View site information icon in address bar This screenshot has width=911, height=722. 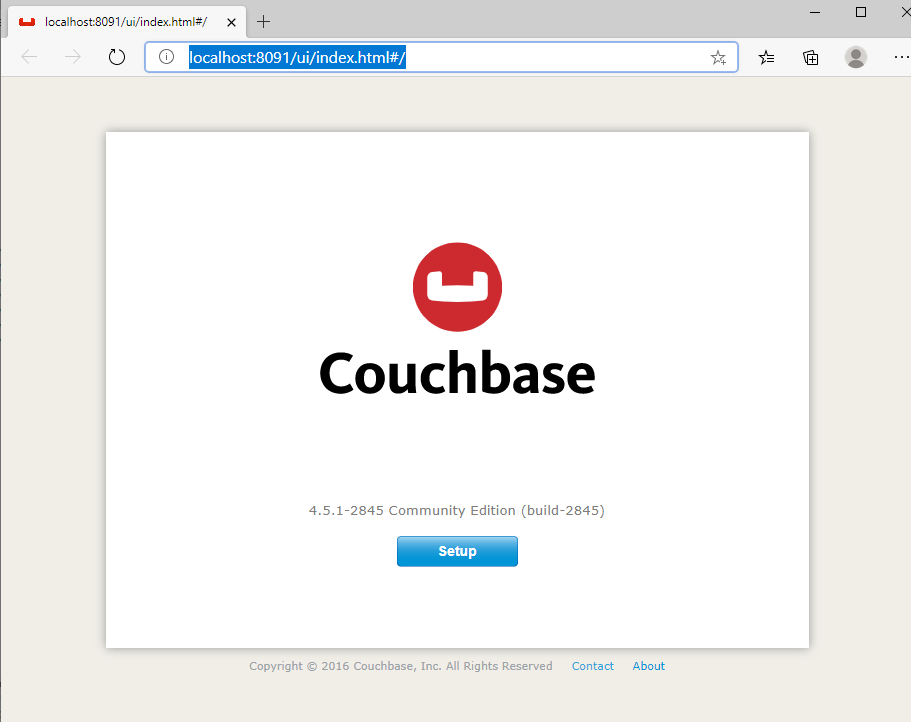point(167,57)
